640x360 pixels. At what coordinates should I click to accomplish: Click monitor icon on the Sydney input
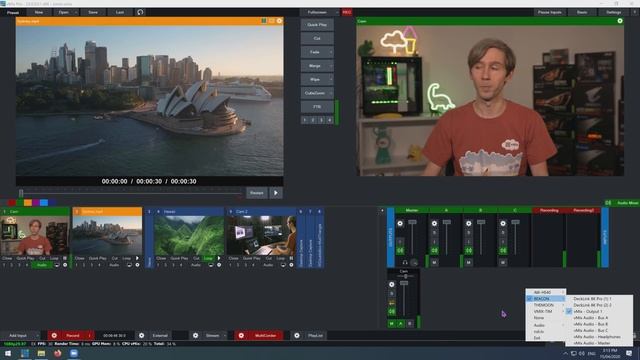(129, 265)
